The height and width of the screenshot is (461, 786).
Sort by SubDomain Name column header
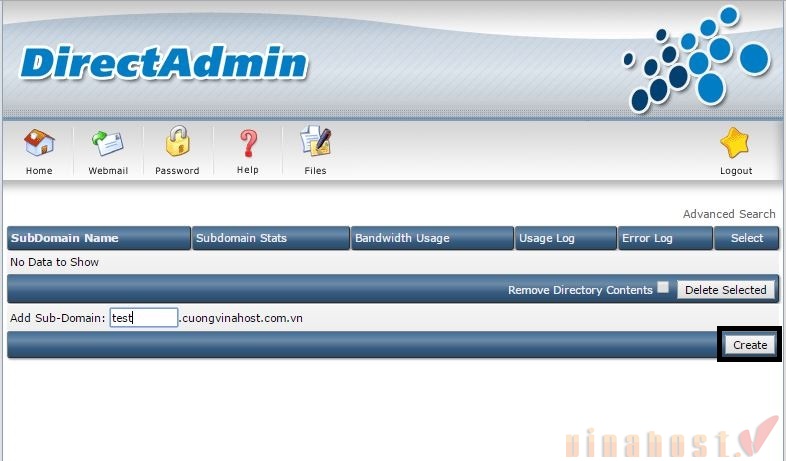(99, 238)
